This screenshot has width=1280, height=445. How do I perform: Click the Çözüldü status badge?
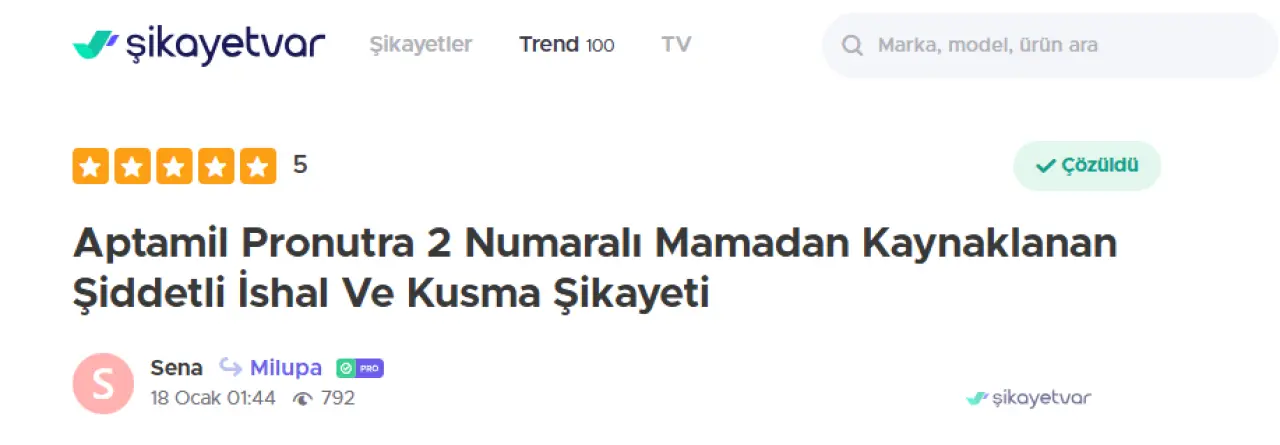1087,166
